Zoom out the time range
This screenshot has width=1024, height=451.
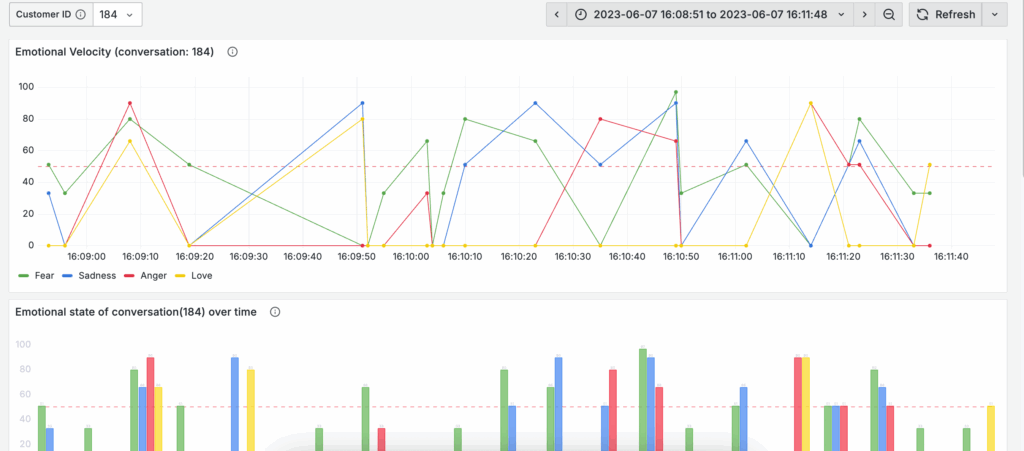click(x=889, y=15)
